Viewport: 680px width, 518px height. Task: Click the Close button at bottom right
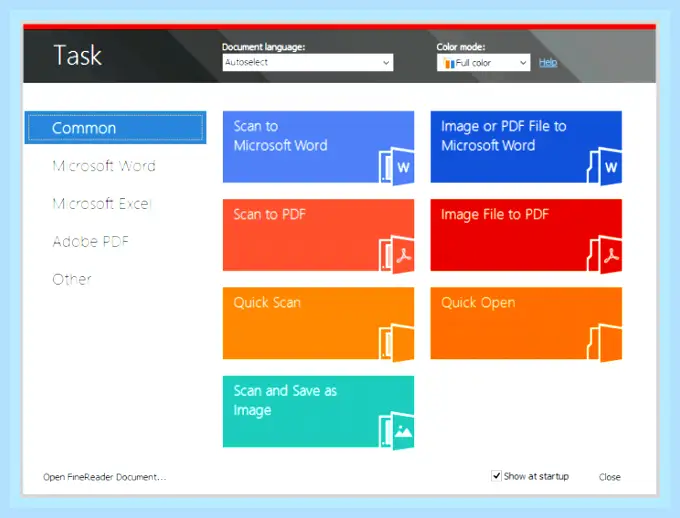609,477
